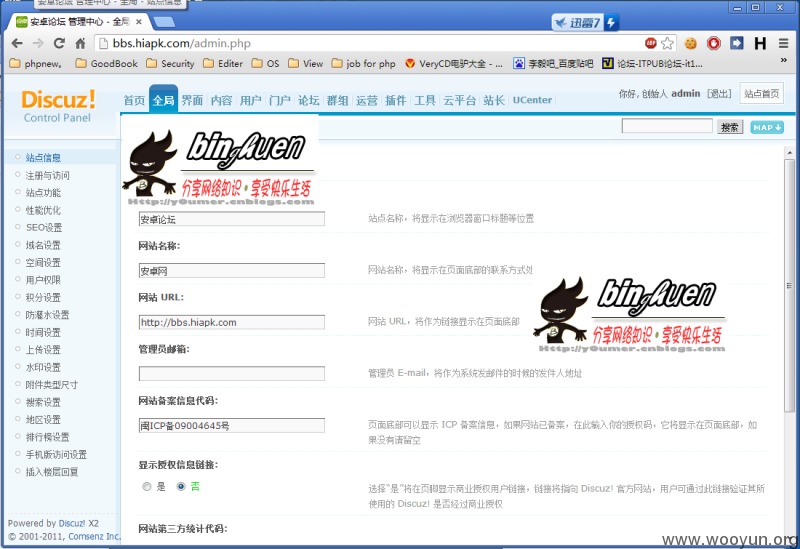Bookmark the page with the star icon

(667, 43)
